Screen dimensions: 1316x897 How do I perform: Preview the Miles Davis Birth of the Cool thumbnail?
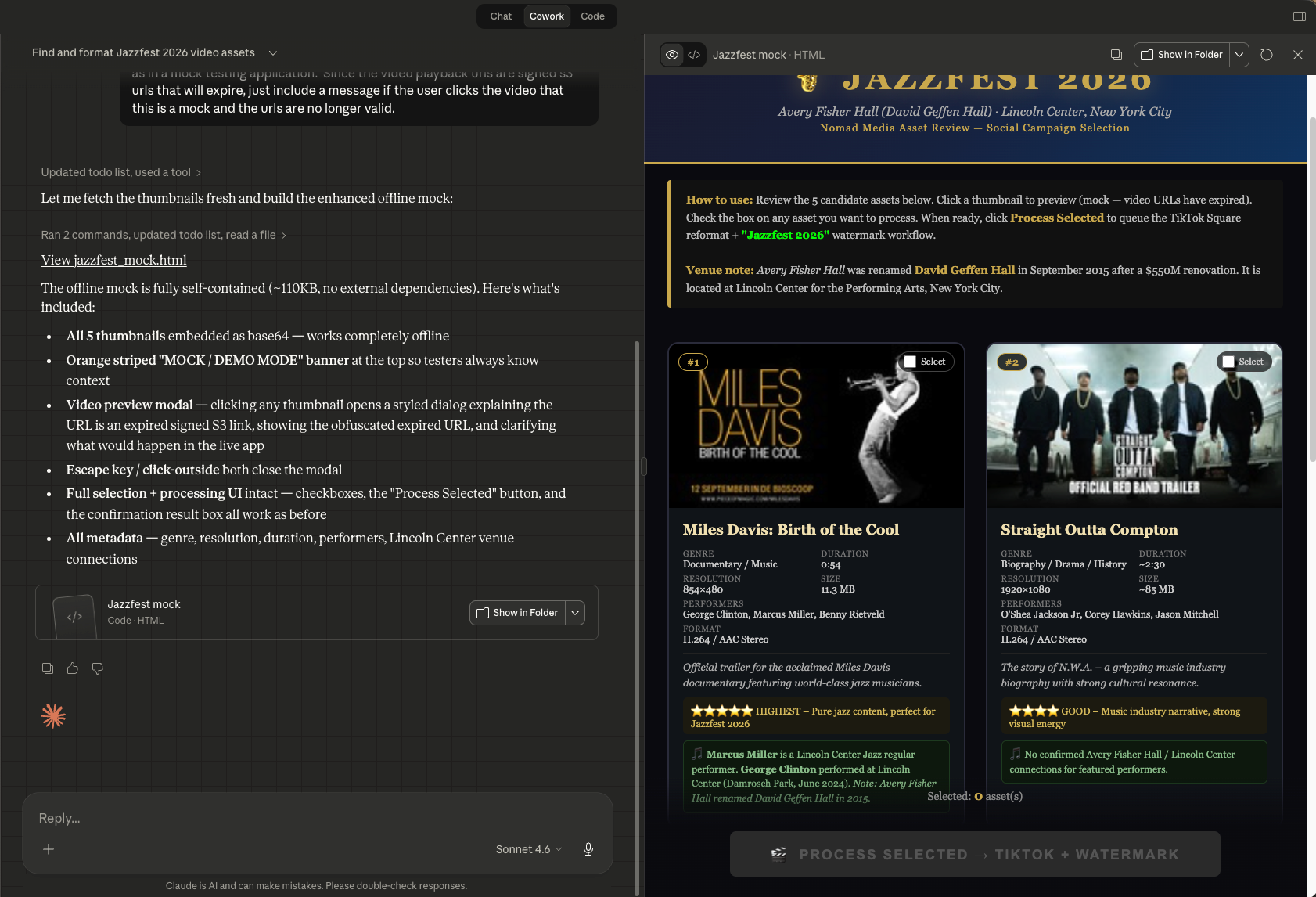[816, 427]
